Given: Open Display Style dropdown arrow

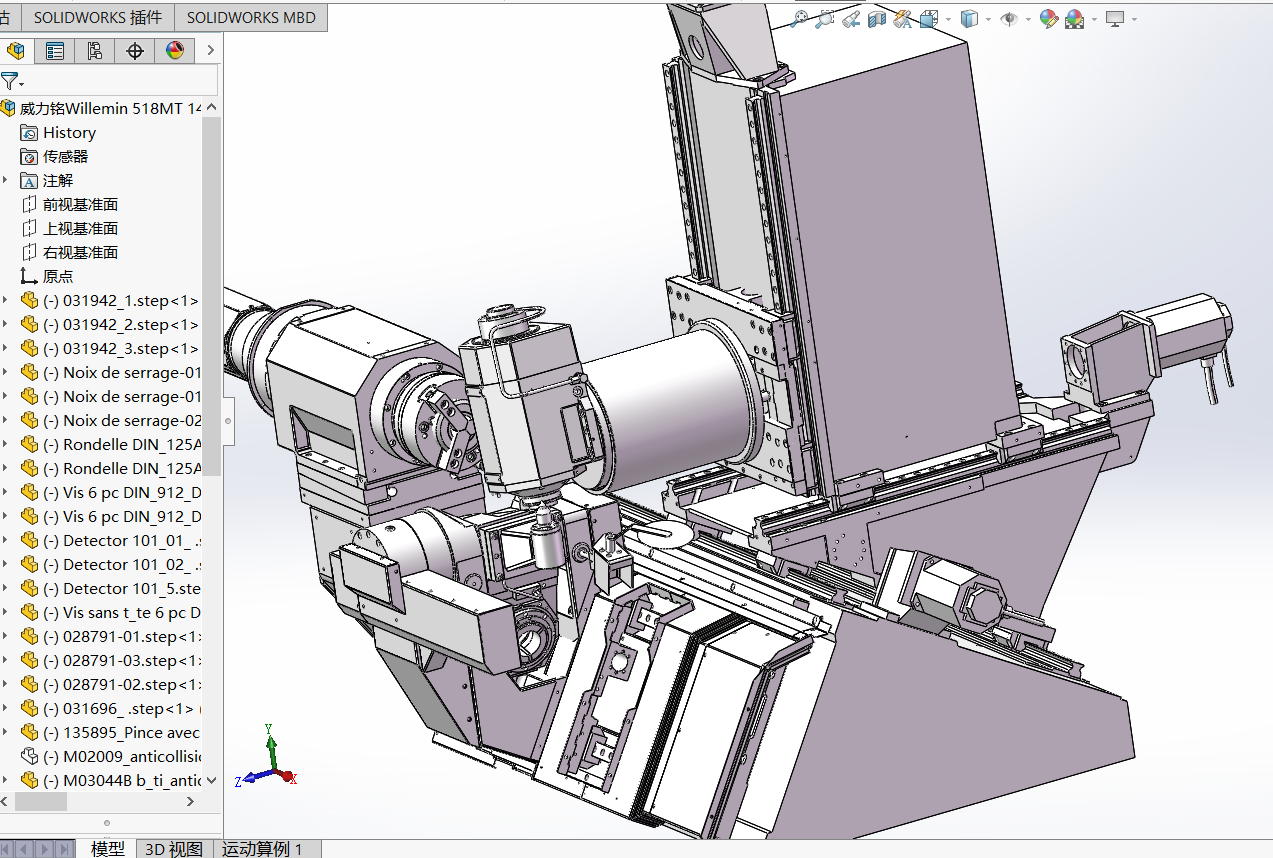Looking at the screenshot, I should (987, 19).
